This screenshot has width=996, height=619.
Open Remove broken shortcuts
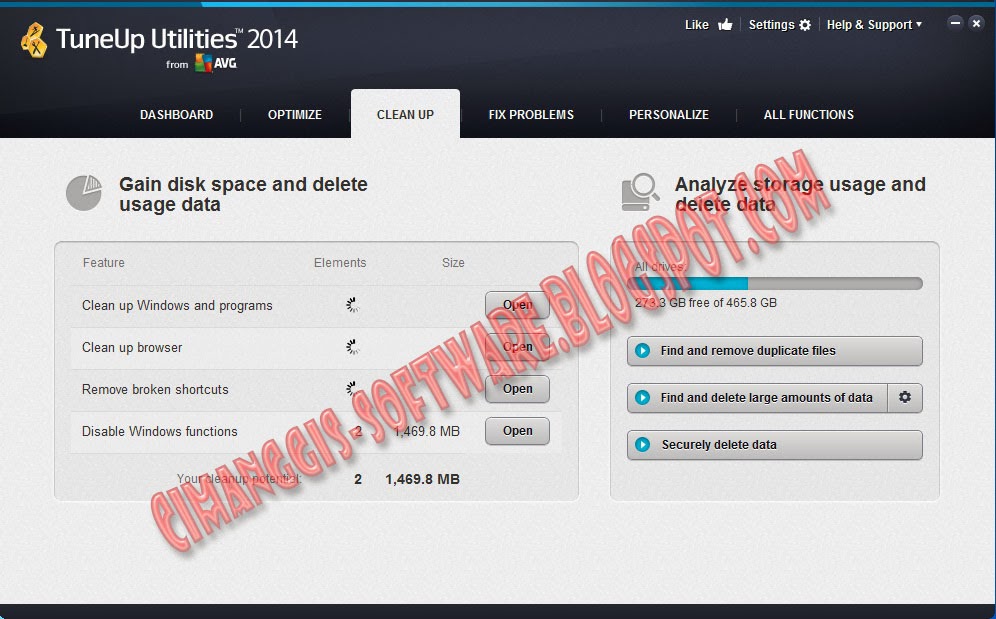(517, 389)
